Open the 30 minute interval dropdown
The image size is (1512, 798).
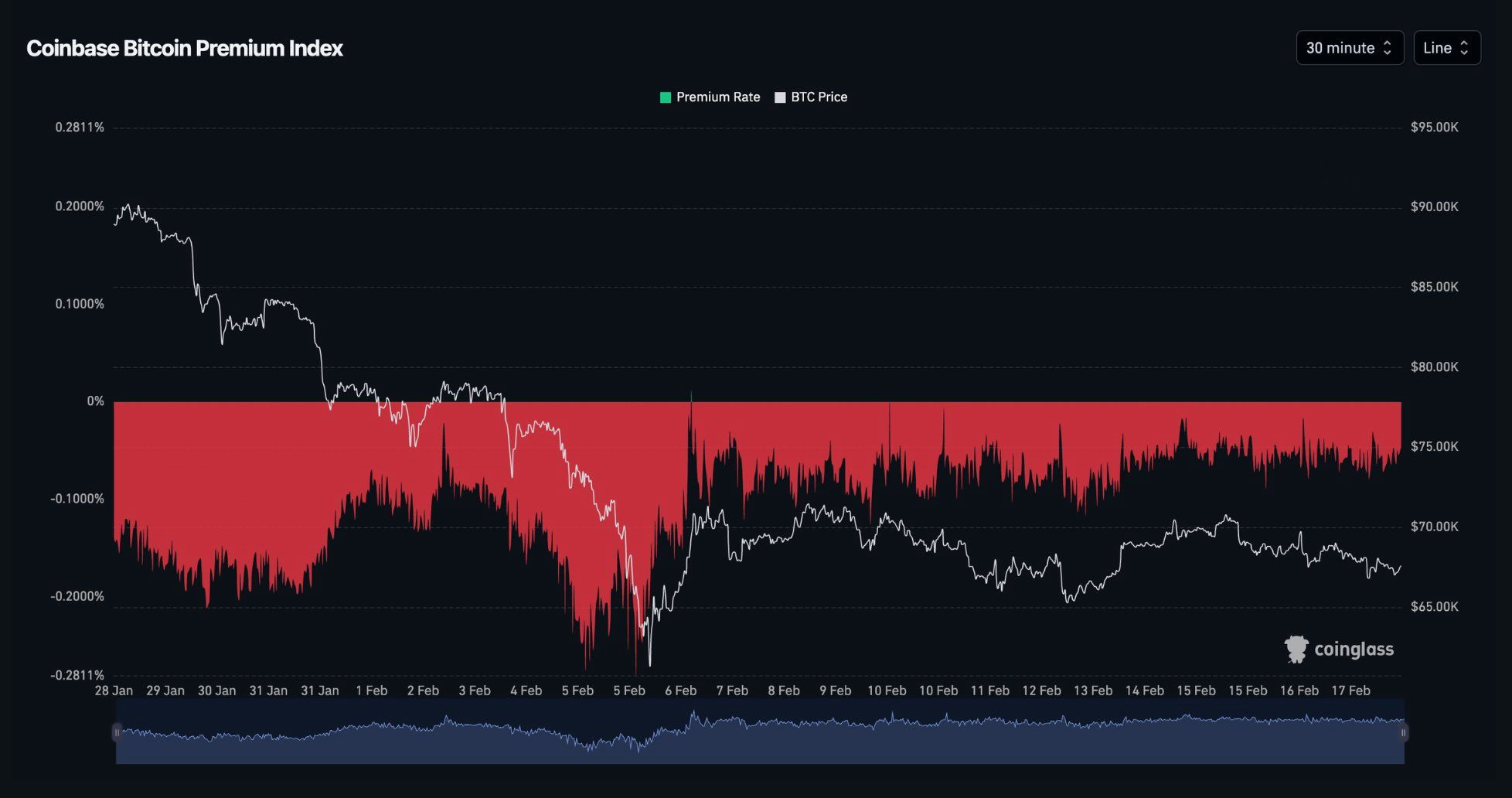point(1340,48)
